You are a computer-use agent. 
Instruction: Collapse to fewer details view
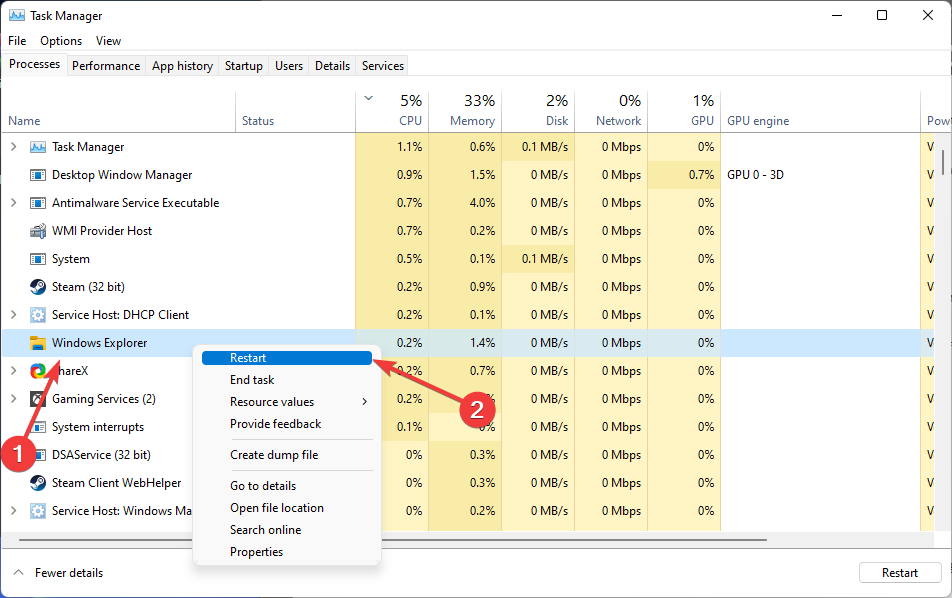click(x=57, y=572)
